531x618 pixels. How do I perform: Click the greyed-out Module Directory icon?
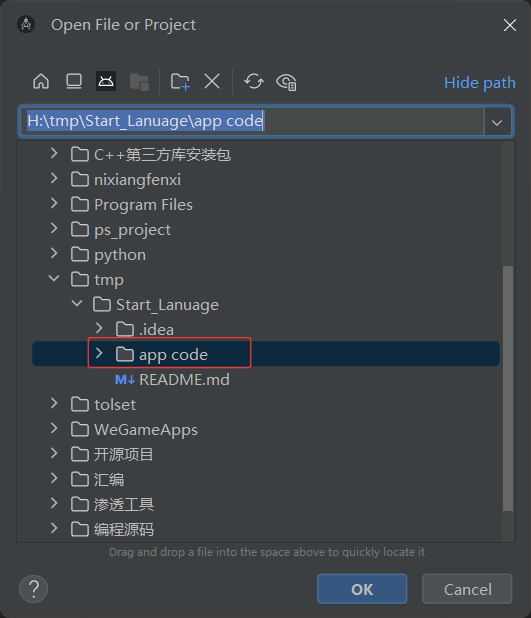click(139, 82)
